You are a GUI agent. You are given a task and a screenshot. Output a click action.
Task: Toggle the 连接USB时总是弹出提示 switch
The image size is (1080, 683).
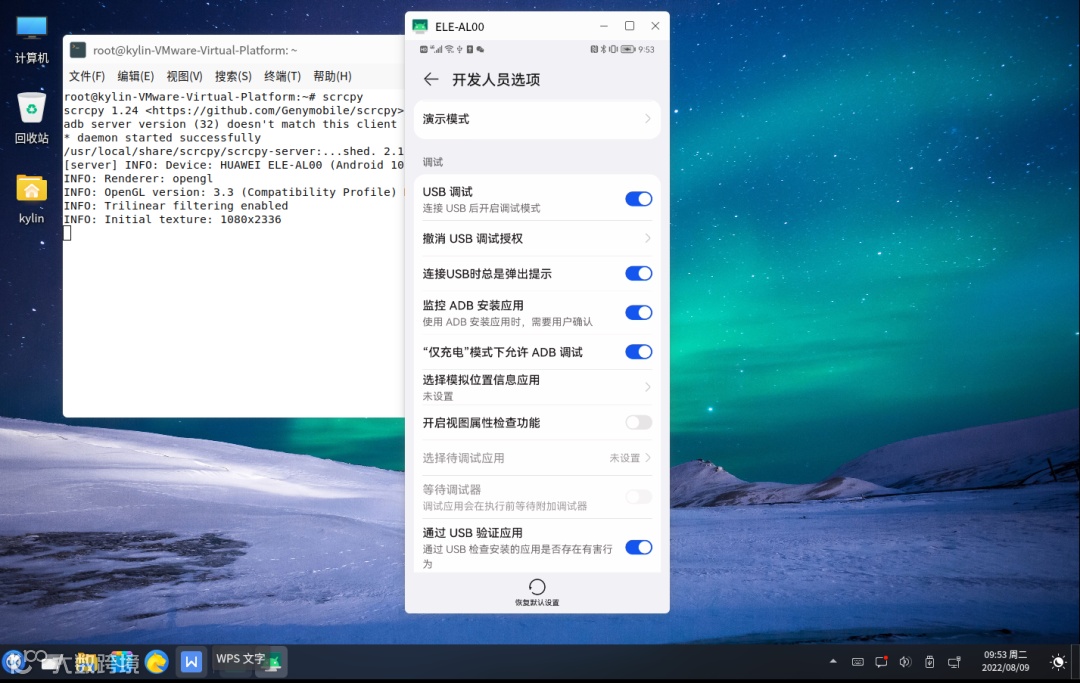(638, 273)
